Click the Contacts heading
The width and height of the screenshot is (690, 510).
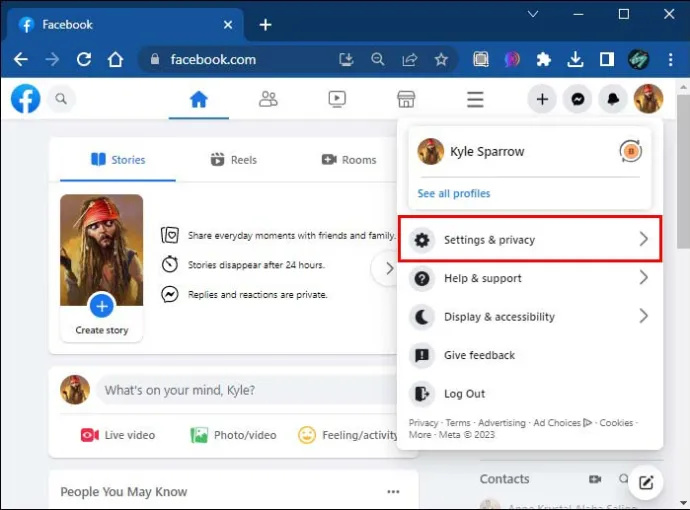[x=504, y=479]
